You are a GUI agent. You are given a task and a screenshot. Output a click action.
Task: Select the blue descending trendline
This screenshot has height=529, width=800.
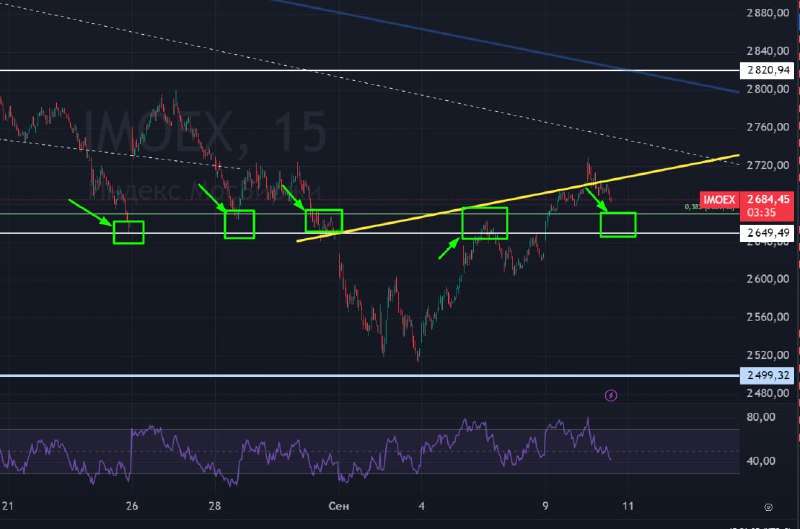[x=505, y=46]
